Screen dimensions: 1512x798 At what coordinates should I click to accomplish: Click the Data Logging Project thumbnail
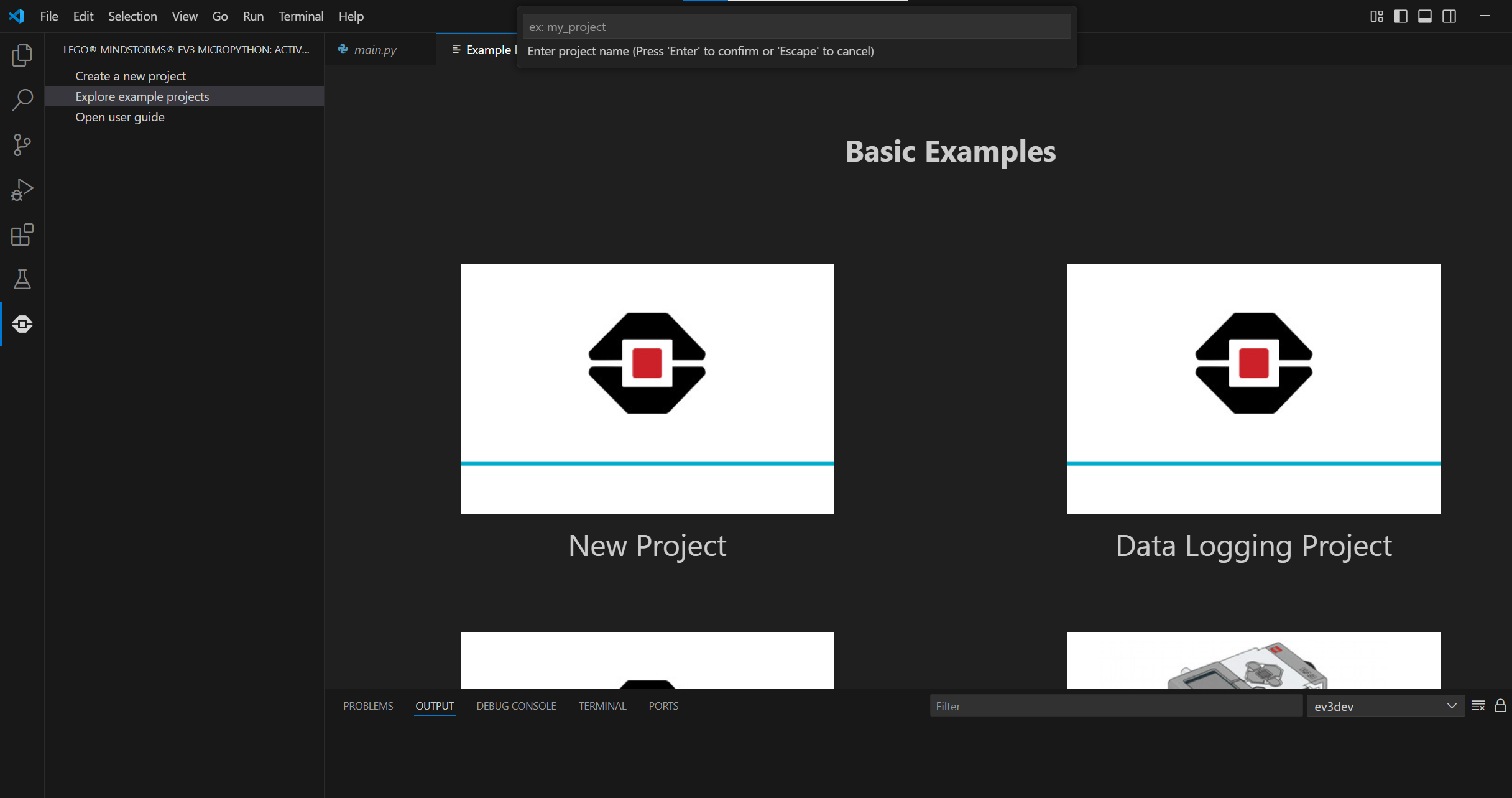click(1253, 389)
